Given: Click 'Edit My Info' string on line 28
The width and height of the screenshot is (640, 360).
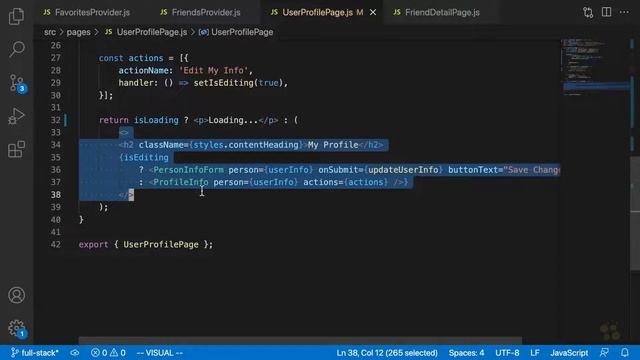Looking at the screenshot, I should click(213, 70).
